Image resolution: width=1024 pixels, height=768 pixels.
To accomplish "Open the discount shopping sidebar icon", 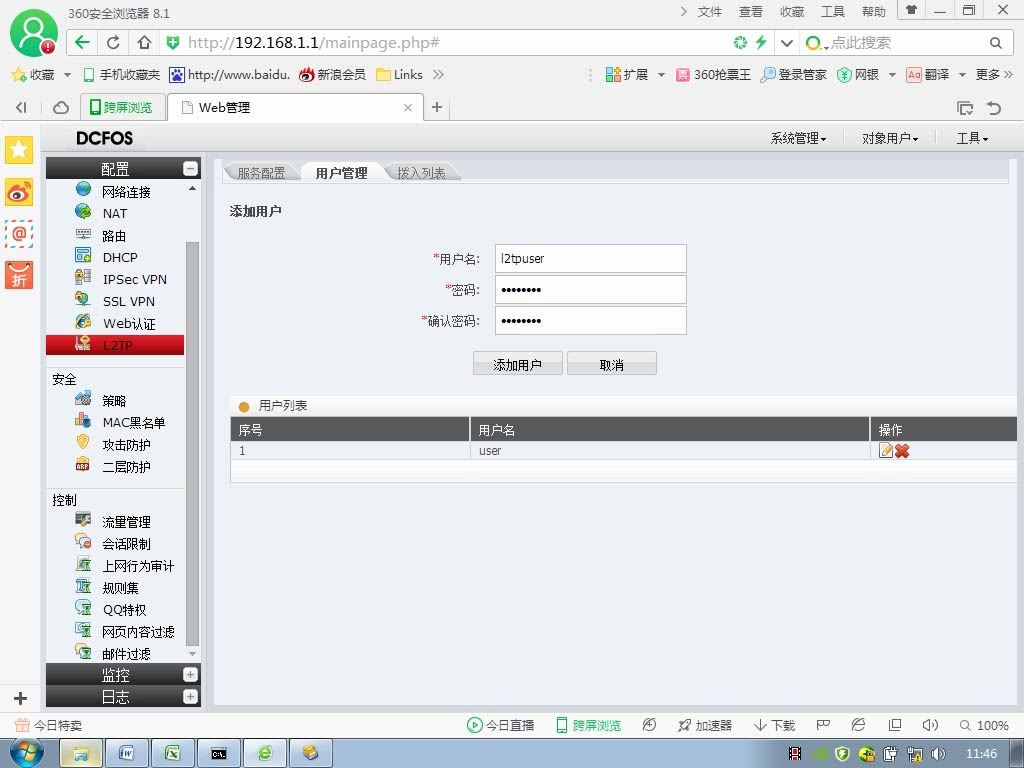I will click(x=19, y=275).
